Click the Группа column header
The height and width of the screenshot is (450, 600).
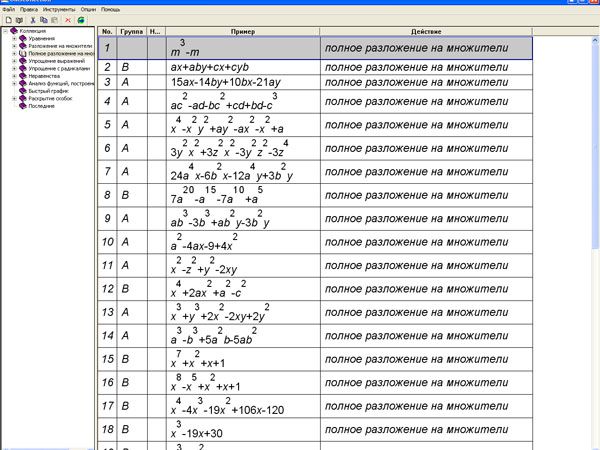pos(132,32)
